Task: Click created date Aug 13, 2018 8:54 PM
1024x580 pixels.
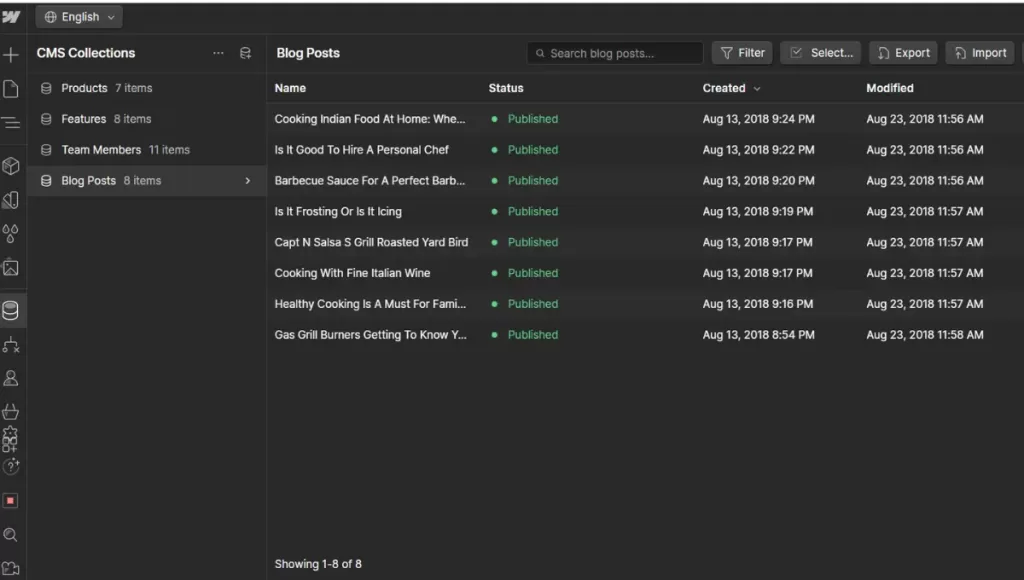Action: [758, 334]
